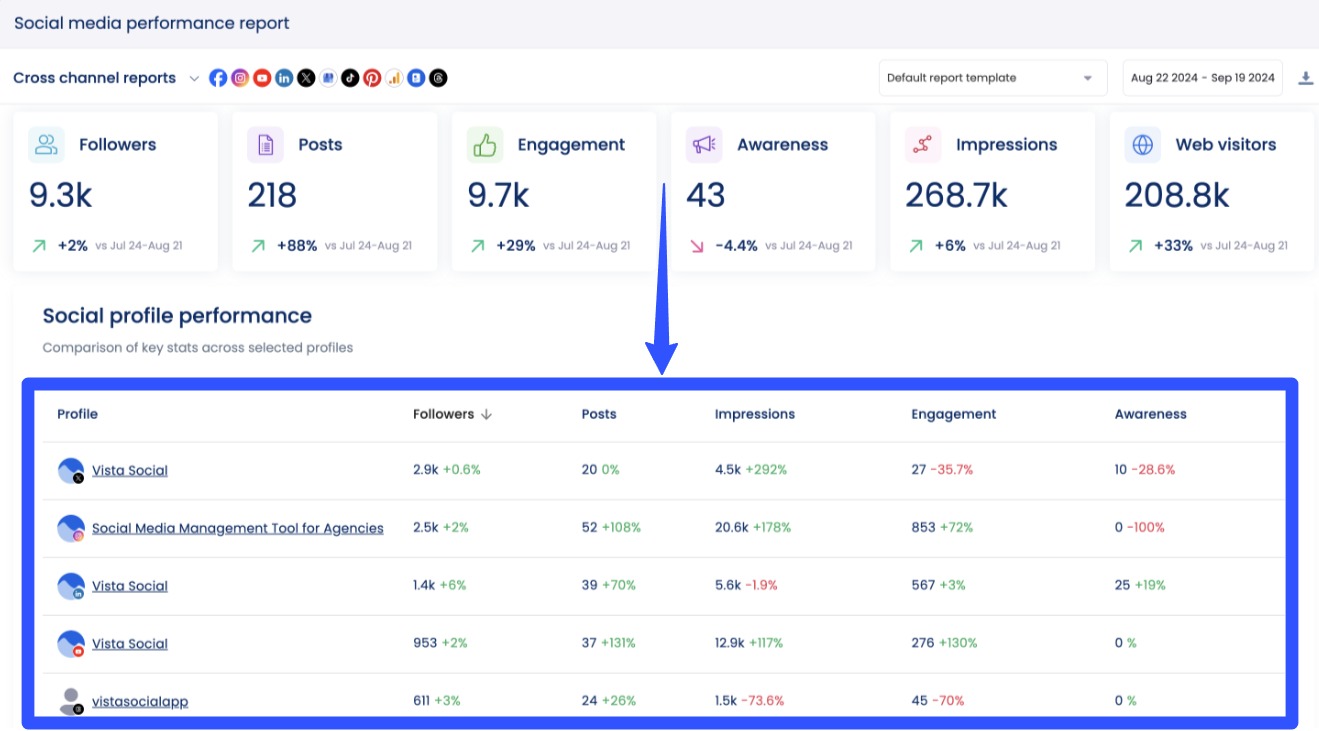Click the X (Twitter) channel icon
This screenshot has width=1319, height=731.
tap(306, 78)
